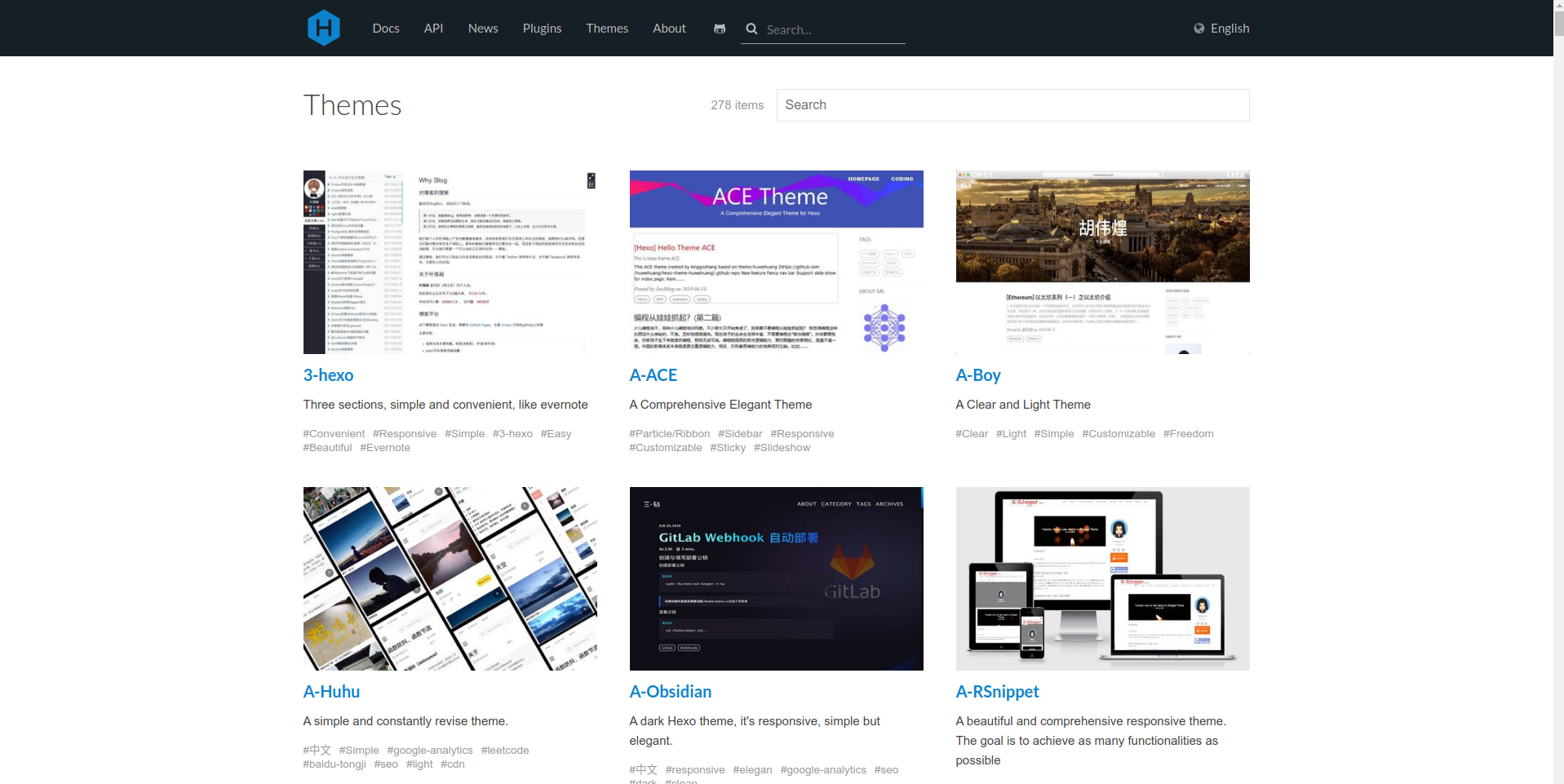Open the 3-hexo theme title link
This screenshot has width=1564, height=784.
tap(328, 375)
